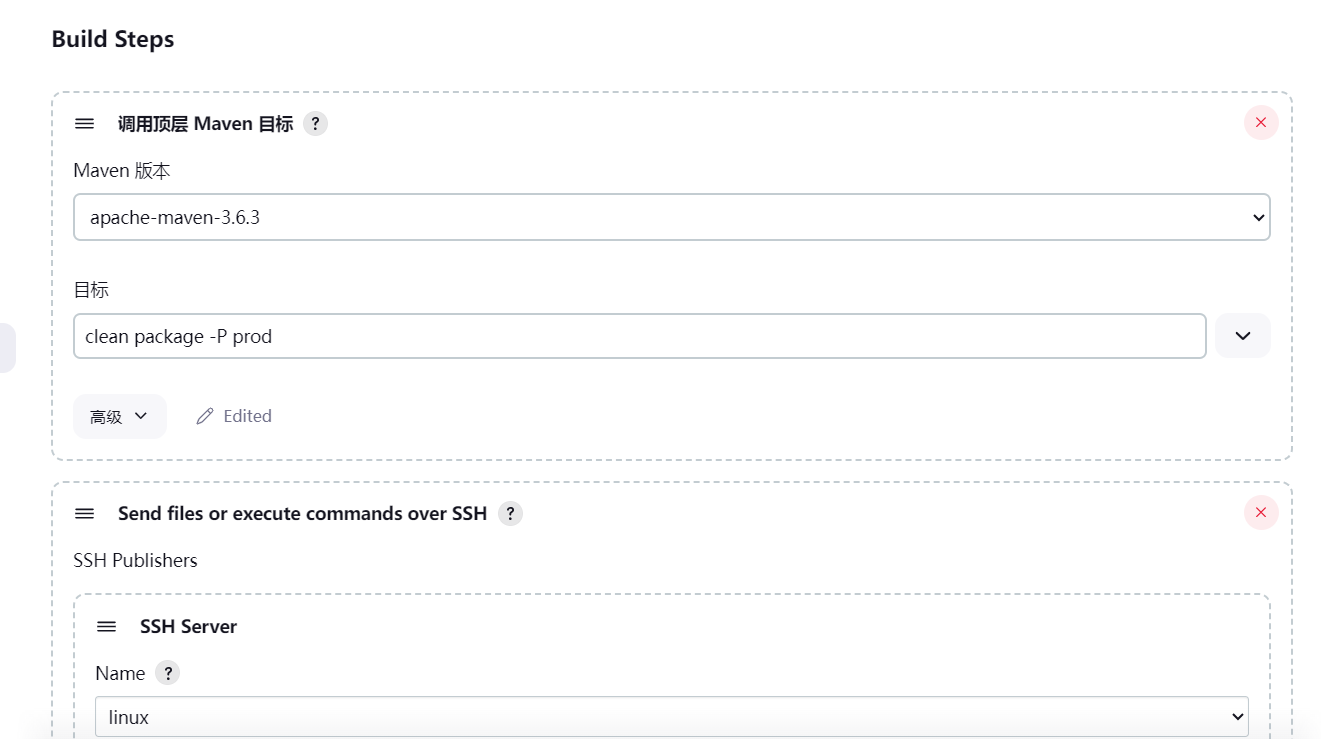Open the SSH Server Name dropdown linux
The image size is (1321, 739).
(x=671, y=717)
